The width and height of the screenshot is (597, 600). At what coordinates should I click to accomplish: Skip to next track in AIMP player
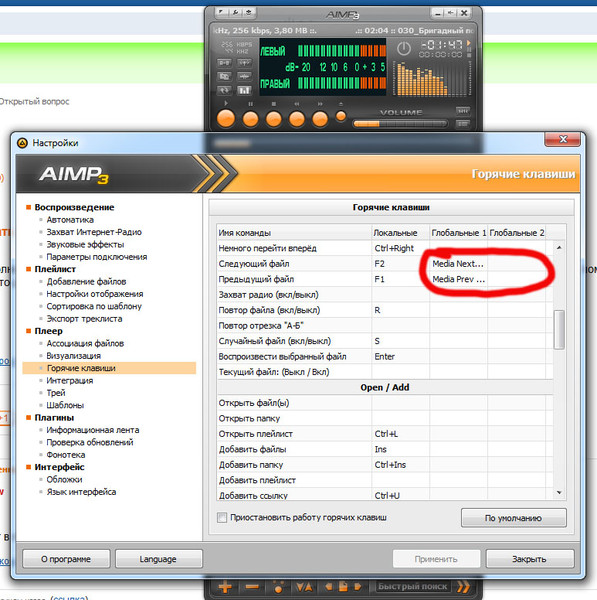pos(320,119)
